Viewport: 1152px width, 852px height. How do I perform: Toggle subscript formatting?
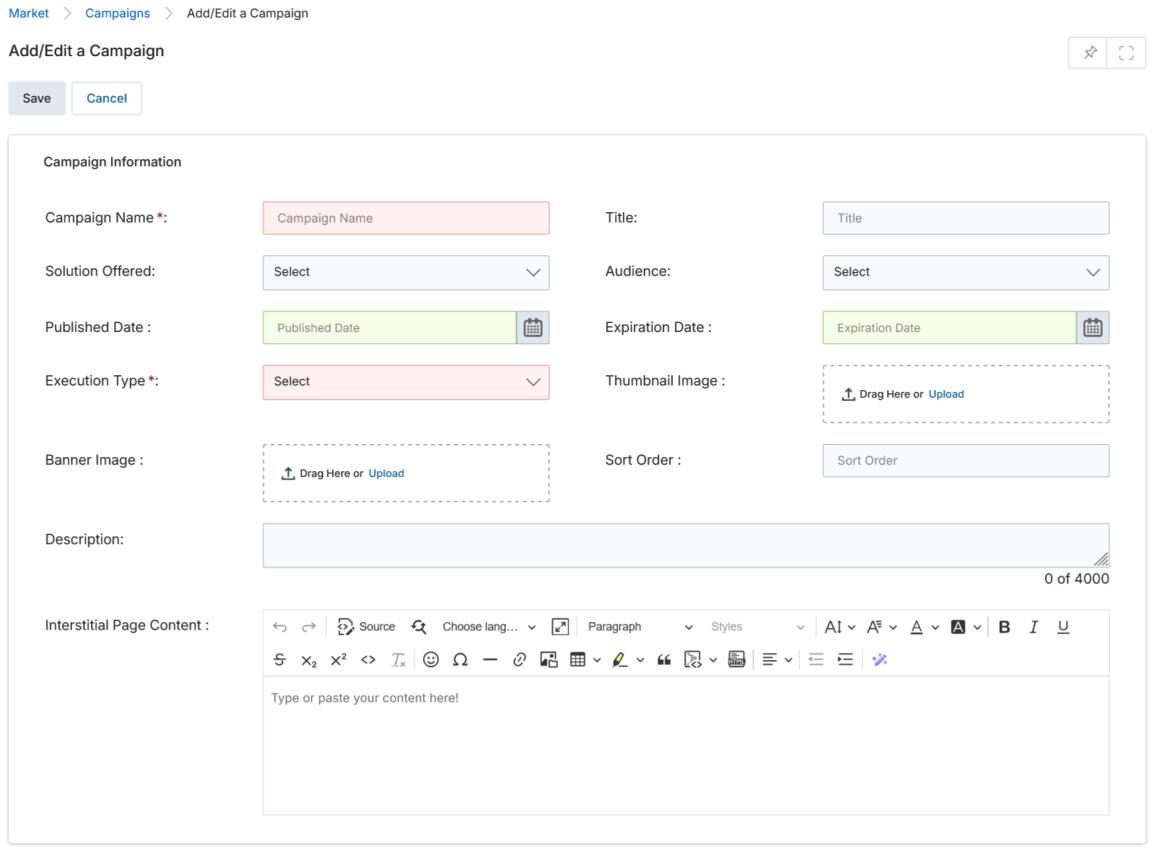point(309,660)
